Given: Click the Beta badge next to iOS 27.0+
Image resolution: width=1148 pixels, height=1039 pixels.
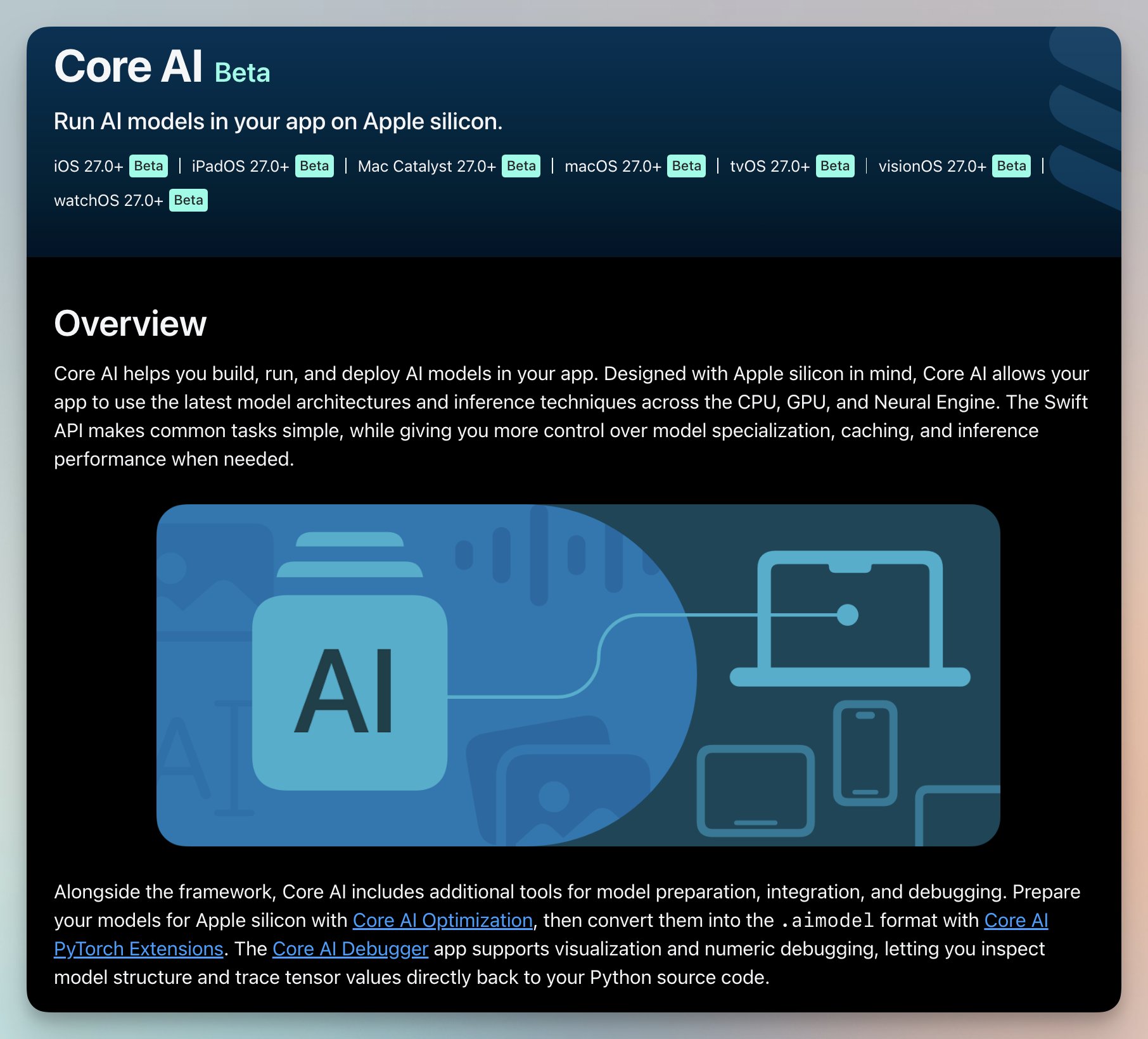Looking at the screenshot, I should (x=149, y=166).
